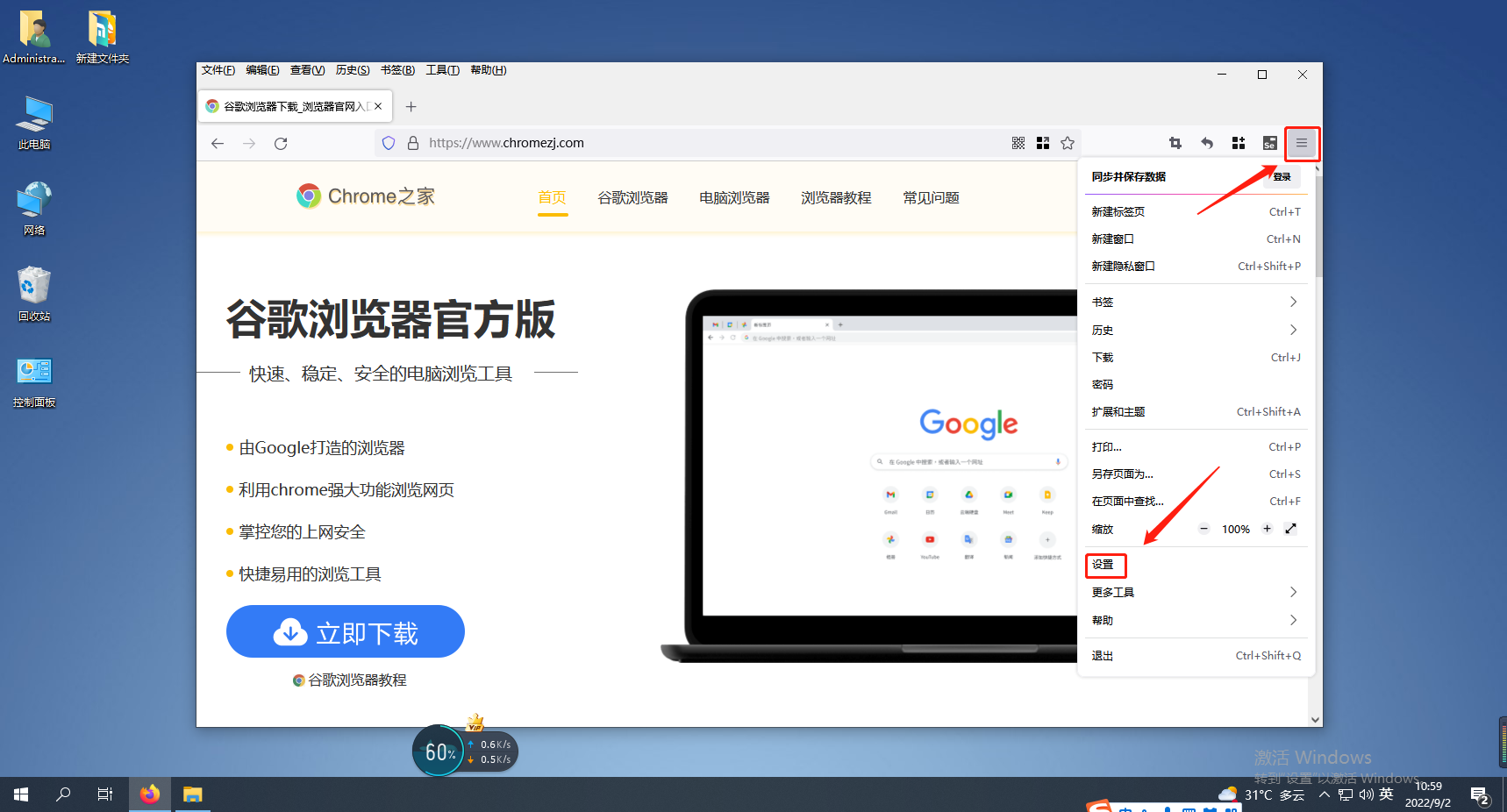This screenshot has height=812, width=1507.
Task: Open the four-squares grid toolbar icon
Action: pos(1239,143)
